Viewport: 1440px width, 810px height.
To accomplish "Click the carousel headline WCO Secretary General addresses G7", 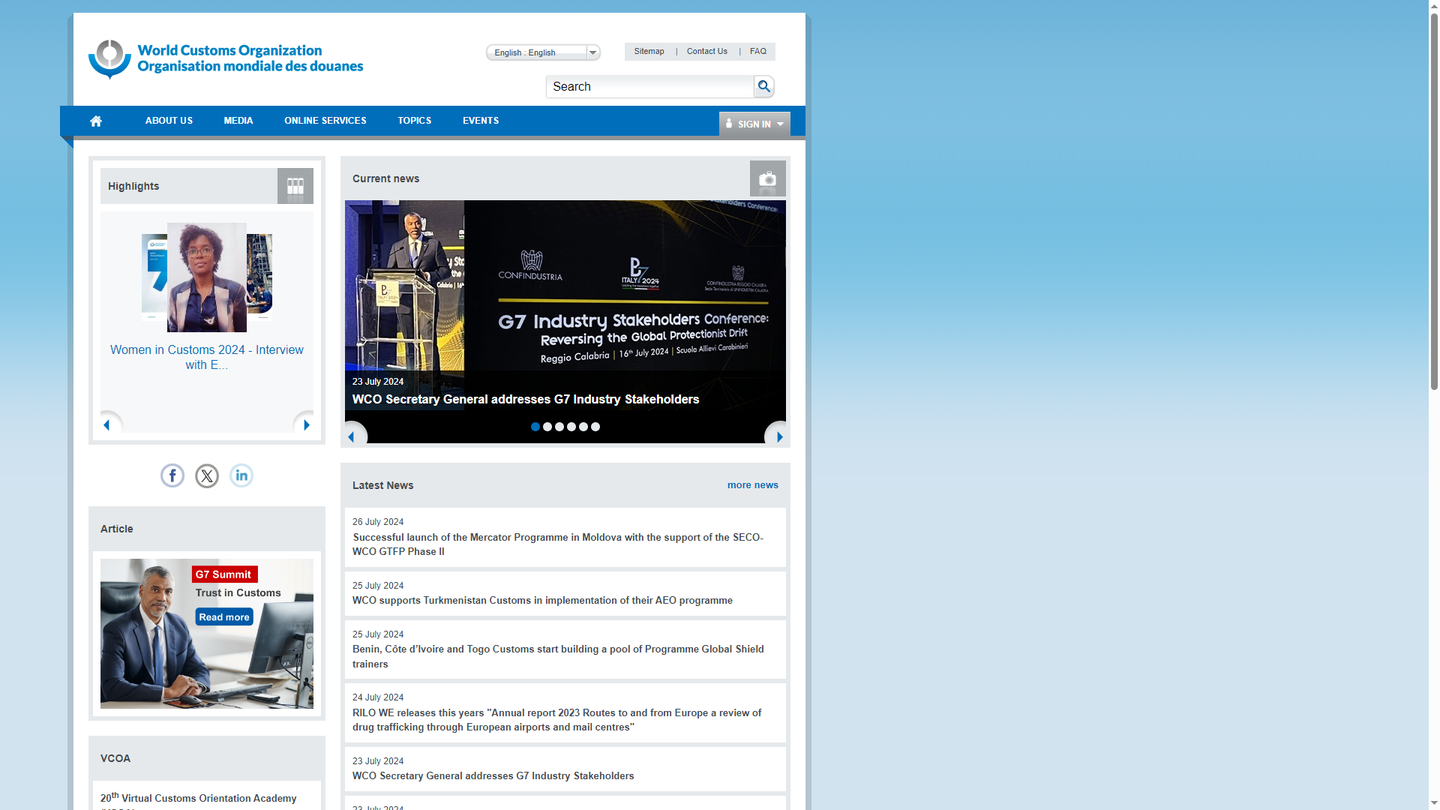I will 526,399.
